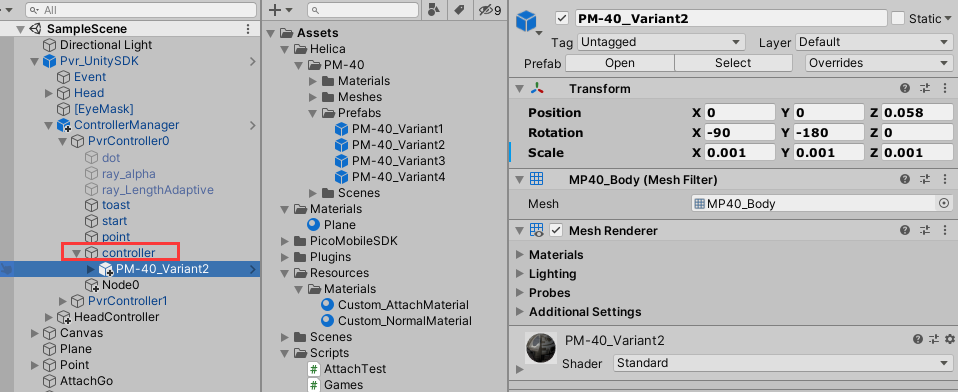This screenshot has width=961, height=392.
Task: Click the Rotation X field
Action: 740,132
